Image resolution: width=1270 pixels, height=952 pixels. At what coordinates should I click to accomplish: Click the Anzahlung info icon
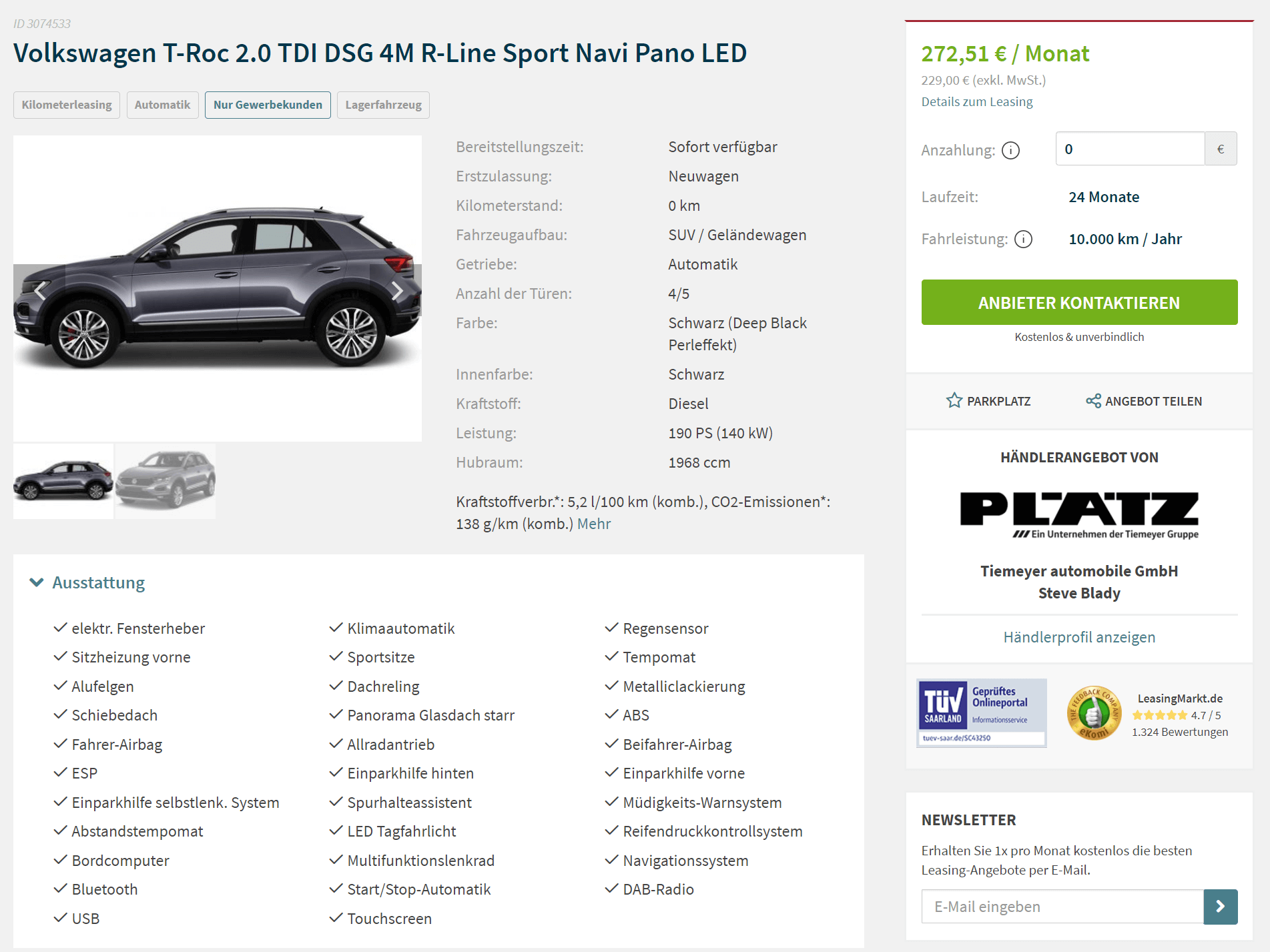(1010, 150)
